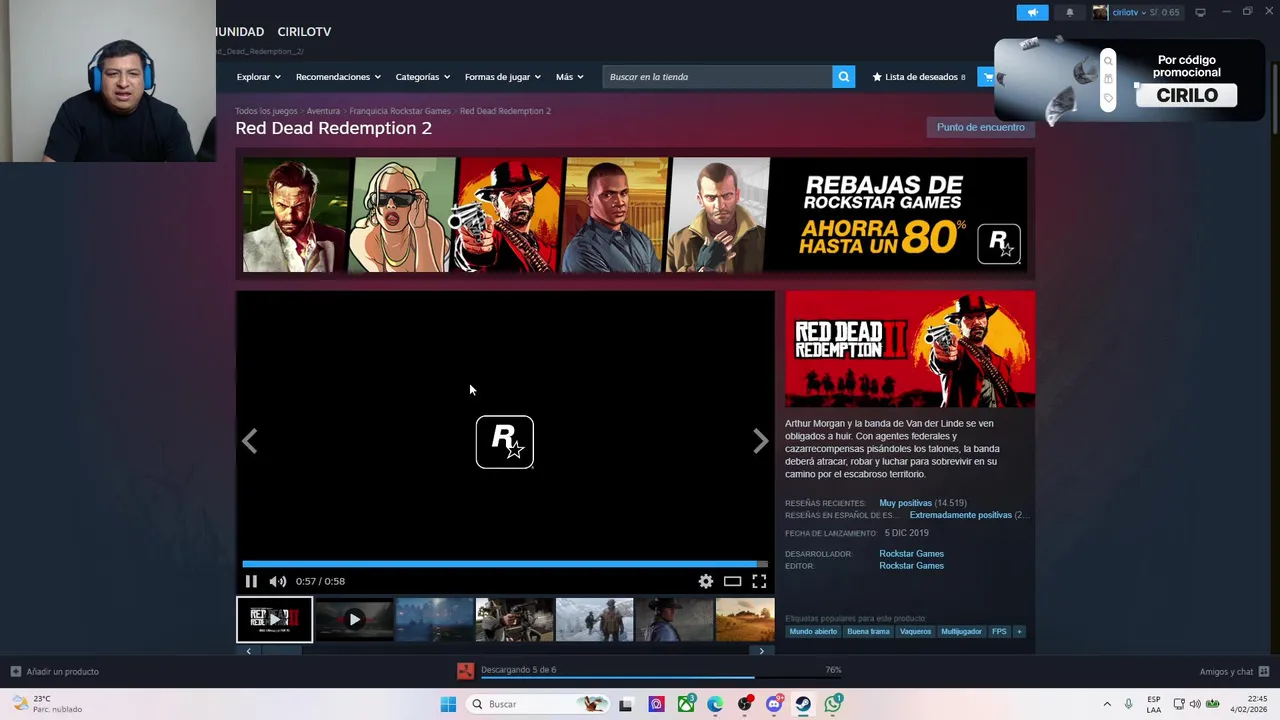The image size is (1280, 720).
Task: Expand the Explorar dropdown
Action: click(x=258, y=77)
